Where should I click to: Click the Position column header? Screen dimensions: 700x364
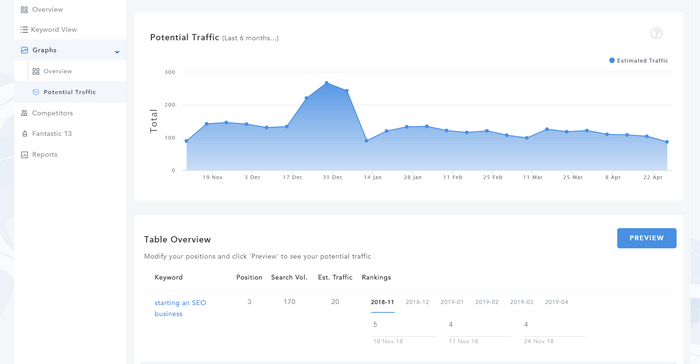pos(249,277)
